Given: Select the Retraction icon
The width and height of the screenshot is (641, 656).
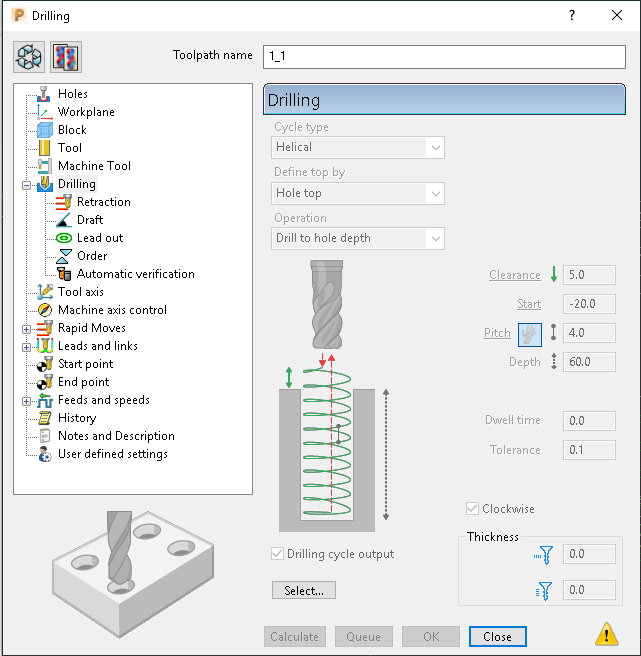Looking at the screenshot, I should coord(64,202).
